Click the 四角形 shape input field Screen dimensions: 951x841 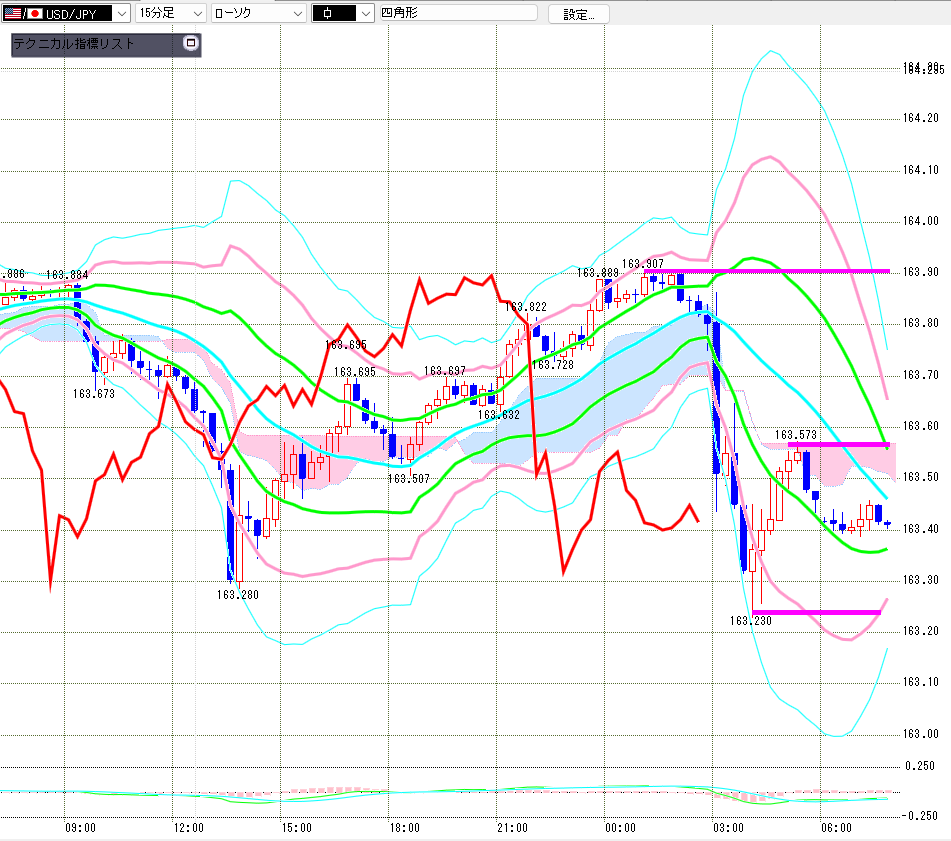pyautogui.click(x=459, y=13)
